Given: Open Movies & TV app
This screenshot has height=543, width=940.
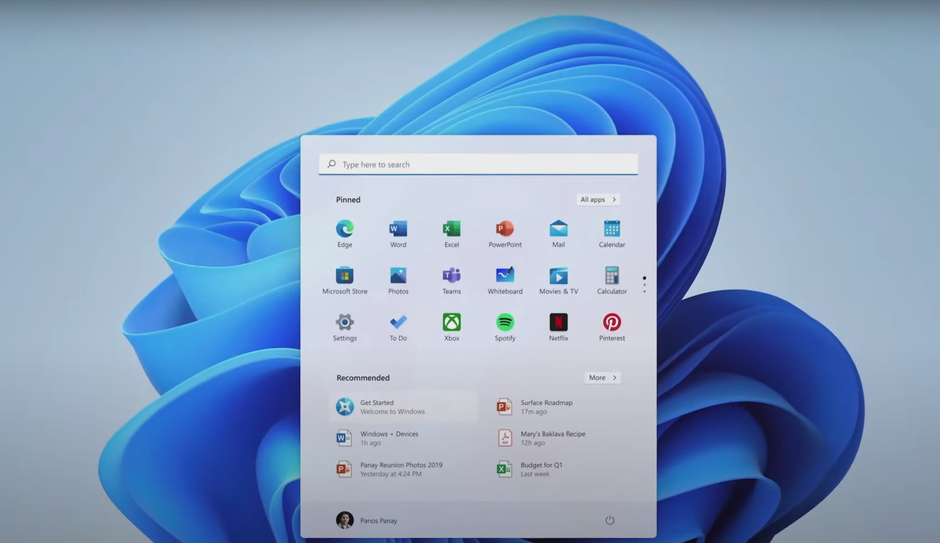Looking at the screenshot, I should pos(558,276).
